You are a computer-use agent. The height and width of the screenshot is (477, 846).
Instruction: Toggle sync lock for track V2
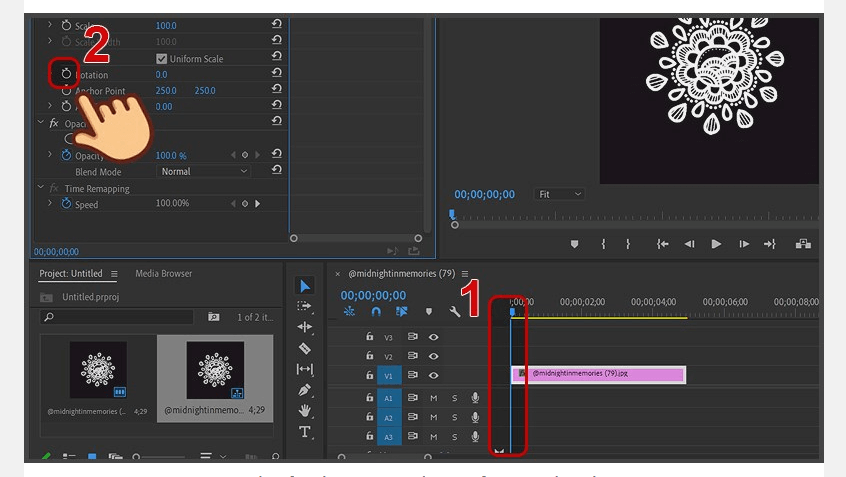pyautogui.click(x=413, y=356)
